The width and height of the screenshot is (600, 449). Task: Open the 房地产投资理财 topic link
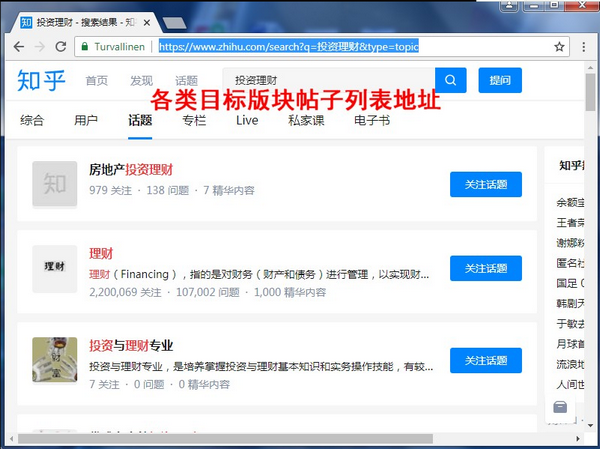131,170
